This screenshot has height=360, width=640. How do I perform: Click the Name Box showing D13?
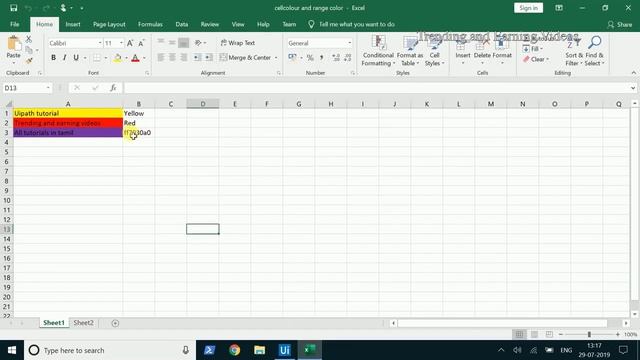(x=27, y=88)
